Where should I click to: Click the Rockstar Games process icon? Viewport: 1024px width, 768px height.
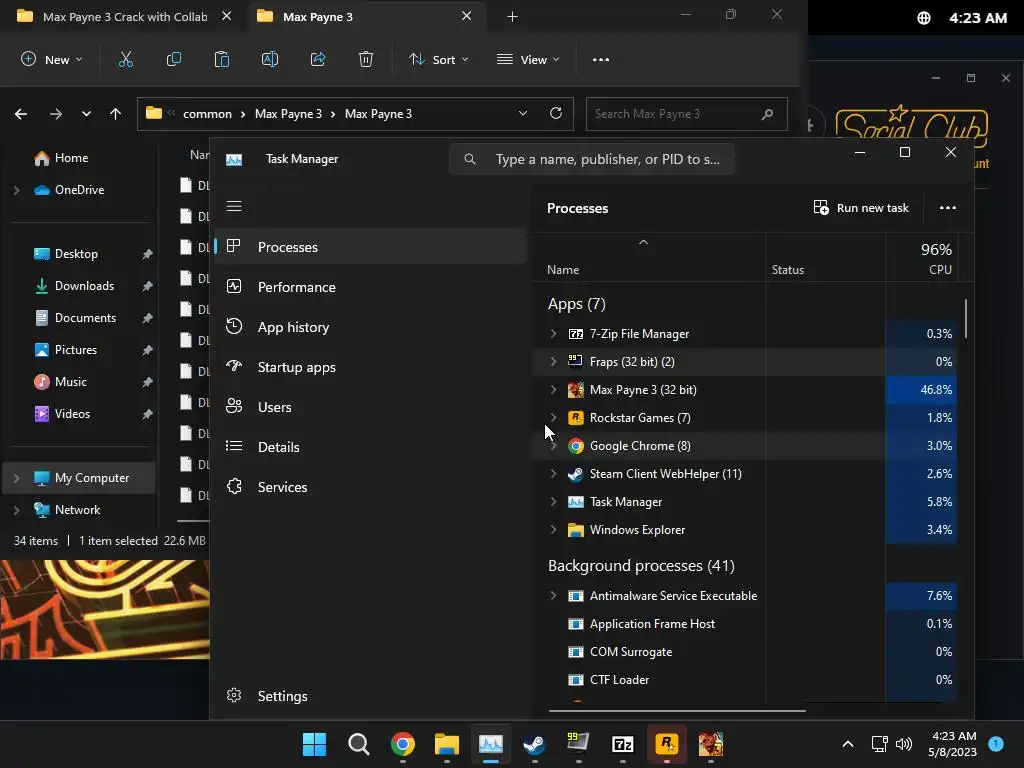pyautogui.click(x=575, y=418)
